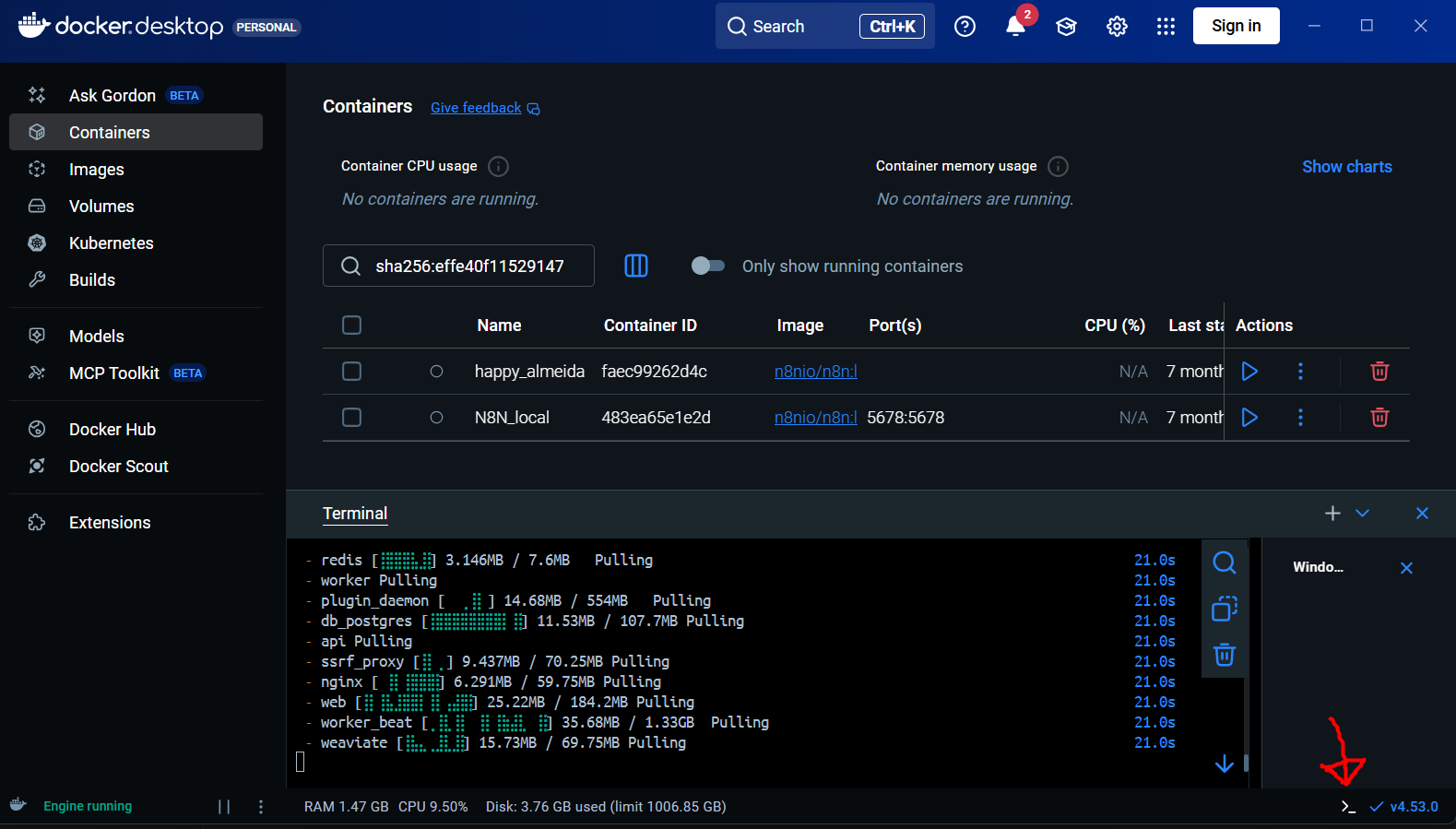Select the Windo... terminal session tab
Viewport: 1456px width, 829px height.
pos(1318,567)
